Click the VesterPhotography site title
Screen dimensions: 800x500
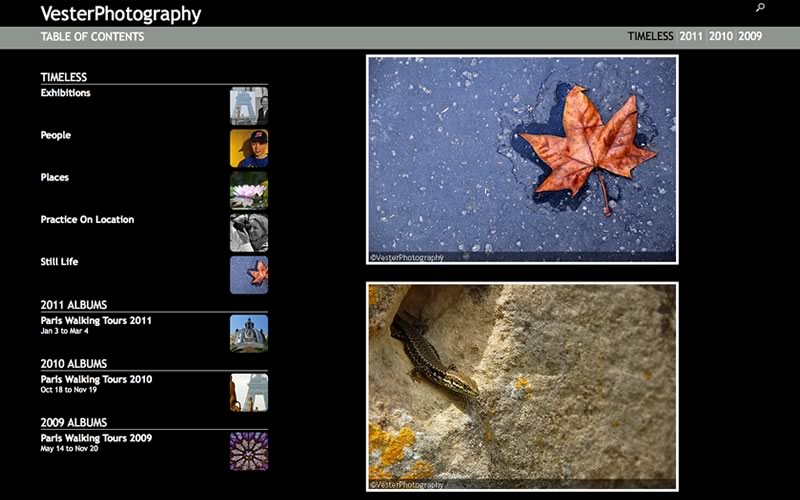120,14
